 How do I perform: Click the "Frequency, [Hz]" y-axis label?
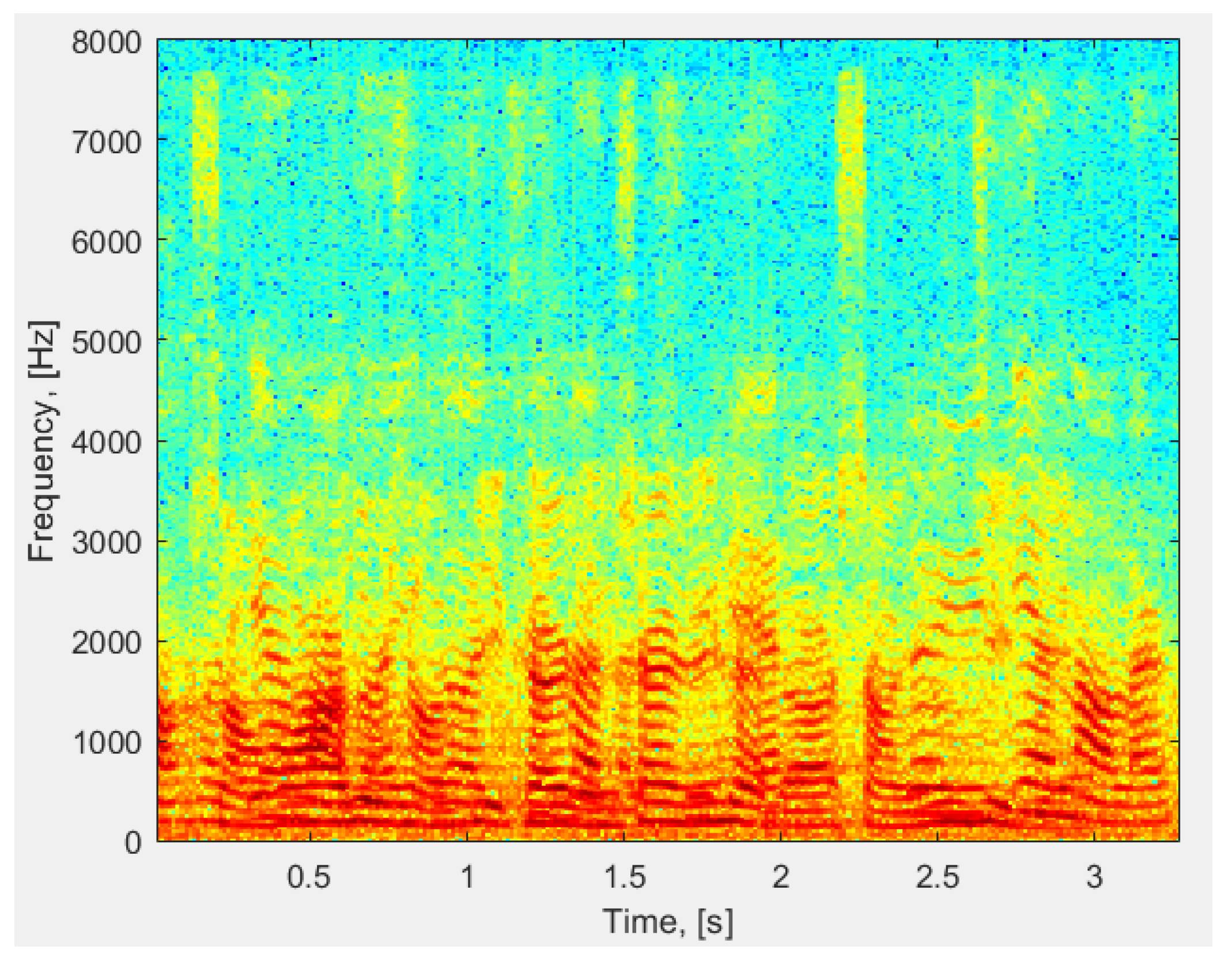(x=43, y=441)
